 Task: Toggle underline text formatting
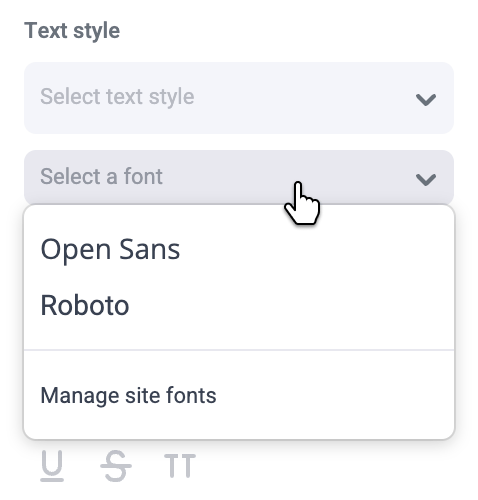click(x=52, y=466)
